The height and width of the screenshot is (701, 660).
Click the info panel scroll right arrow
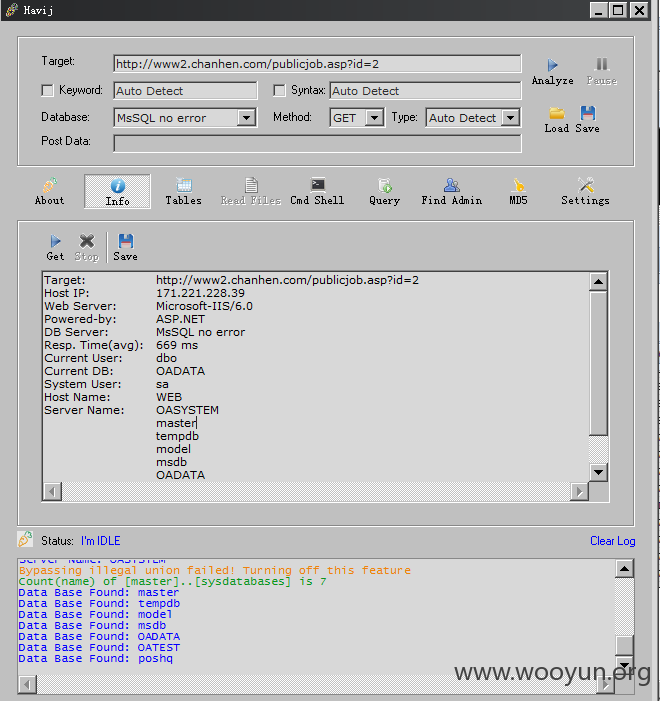(x=580, y=492)
